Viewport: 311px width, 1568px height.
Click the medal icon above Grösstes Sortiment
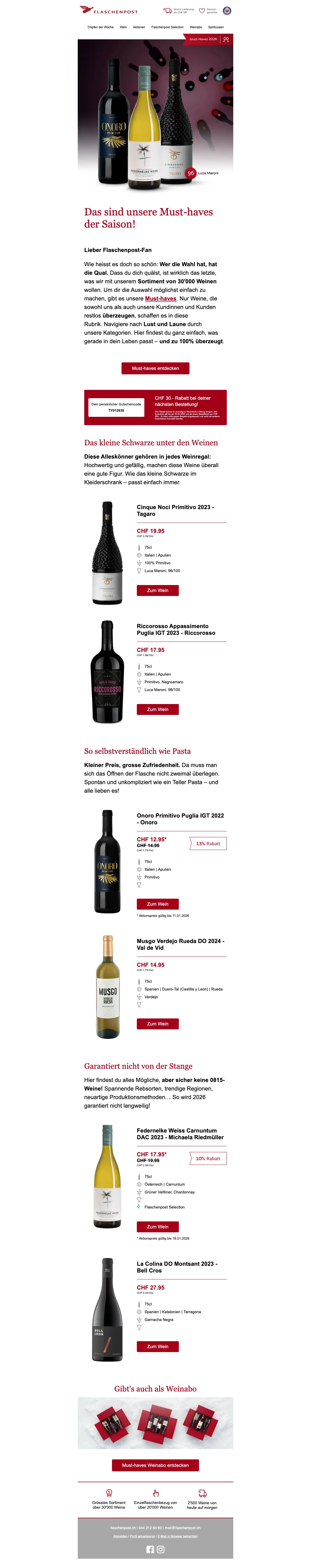point(109,1493)
